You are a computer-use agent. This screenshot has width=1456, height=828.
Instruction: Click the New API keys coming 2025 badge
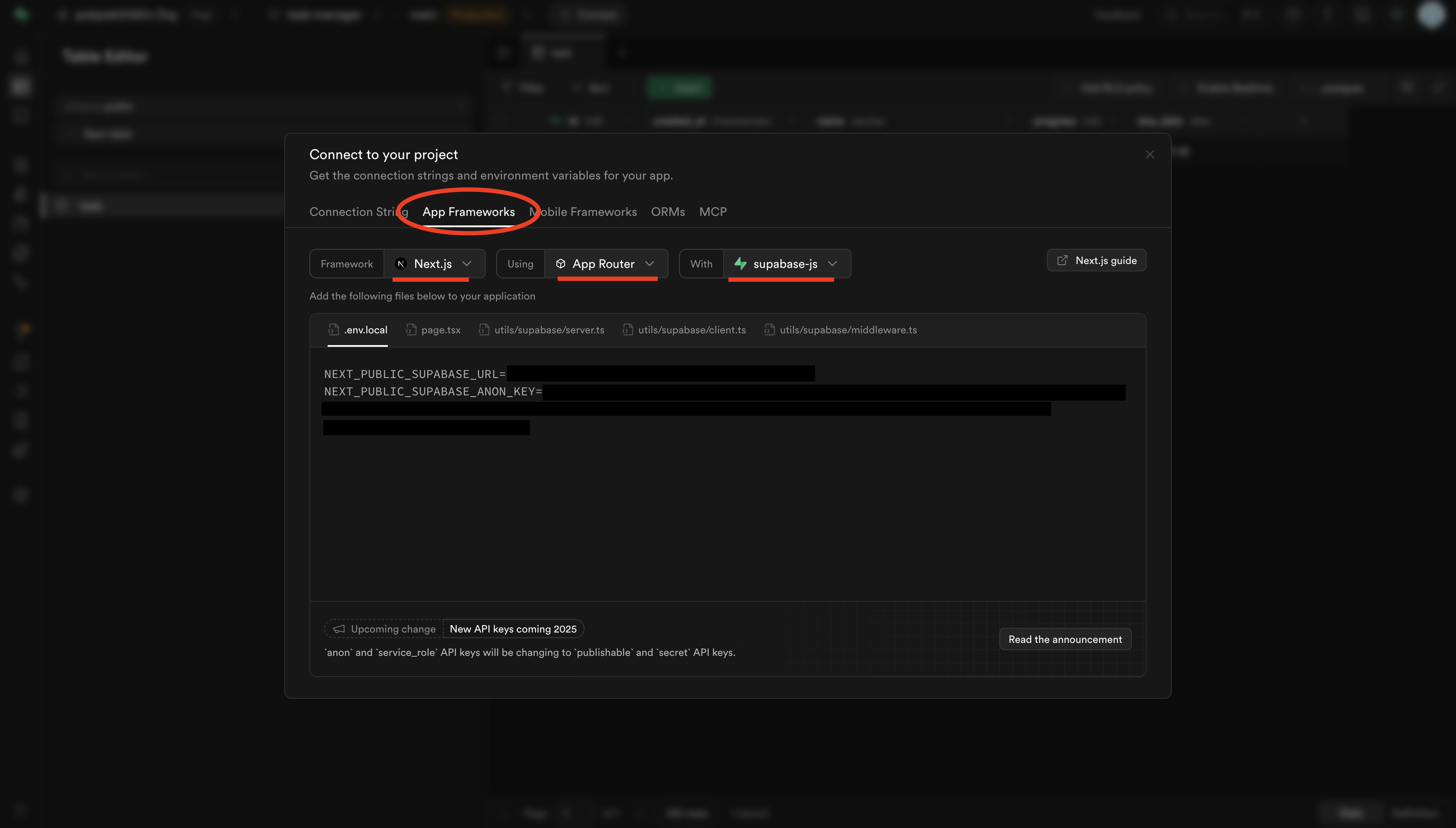(x=513, y=629)
